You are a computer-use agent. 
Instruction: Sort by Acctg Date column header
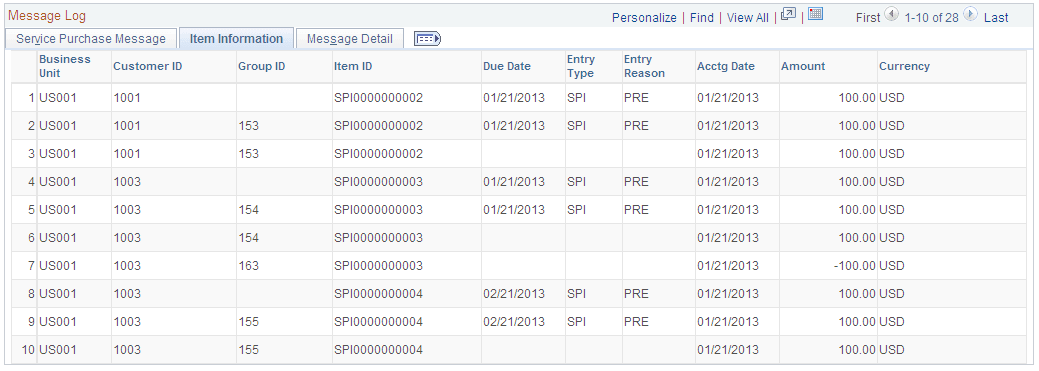(x=726, y=66)
